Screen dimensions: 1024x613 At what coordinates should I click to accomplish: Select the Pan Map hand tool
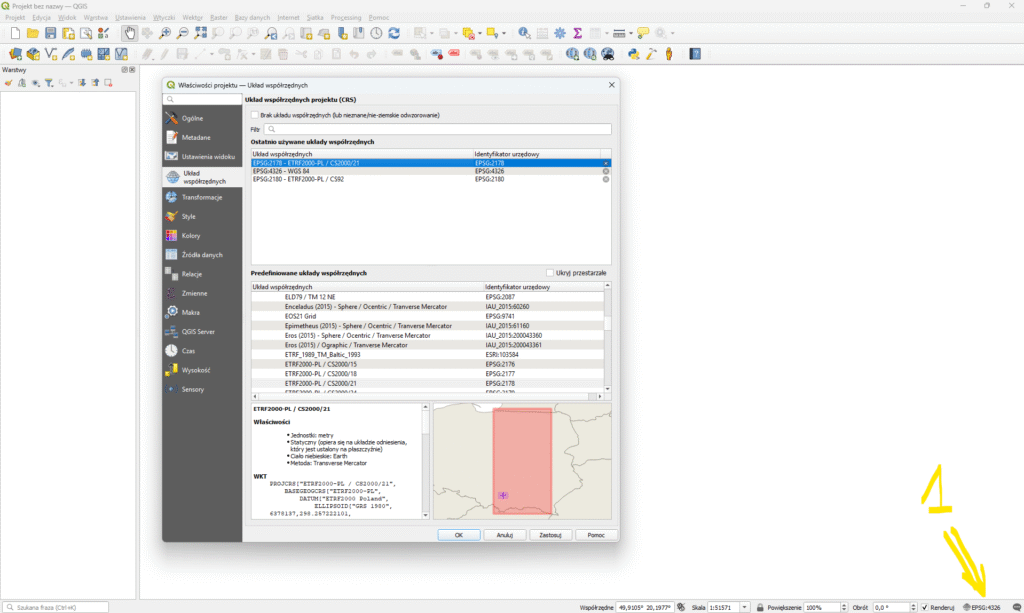(130, 33)
